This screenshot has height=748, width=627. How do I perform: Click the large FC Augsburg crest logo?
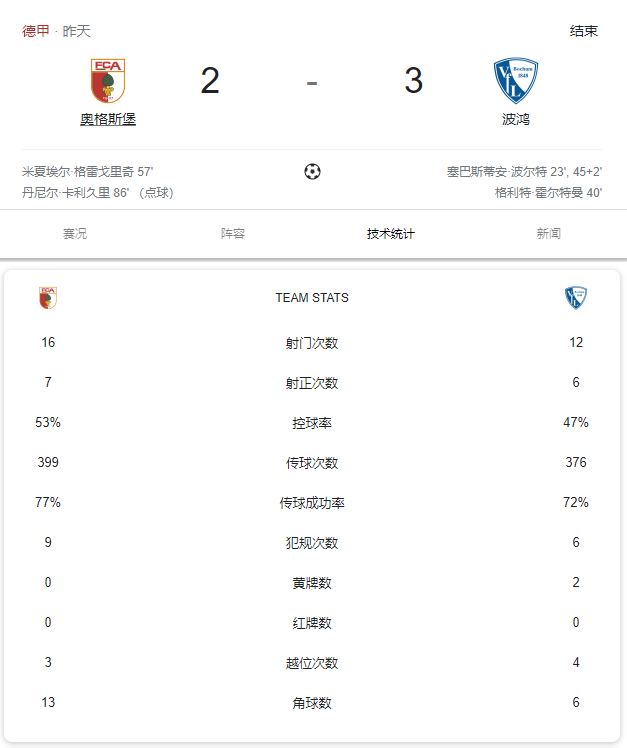[x=108, y=81]
